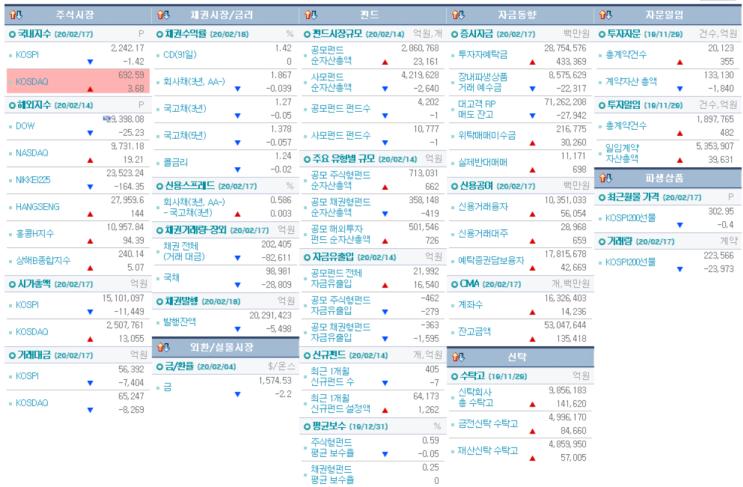Open the CD(91일) yield link
Image resolution: width=743 pixels, height=487 pixels.
click(180, 55)
